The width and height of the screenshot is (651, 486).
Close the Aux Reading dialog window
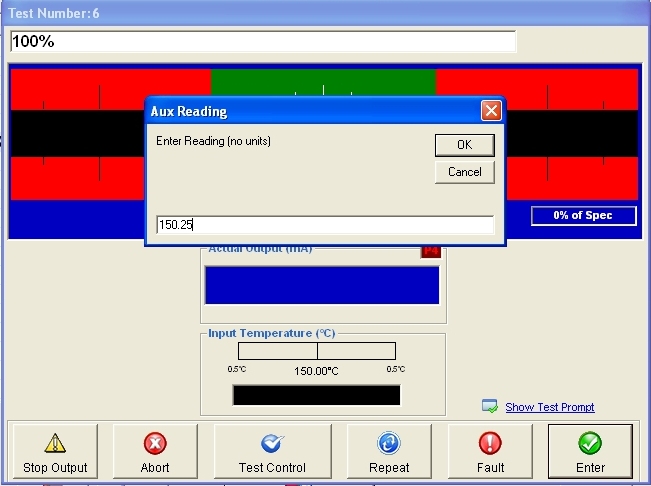click(x=490, y=111)
